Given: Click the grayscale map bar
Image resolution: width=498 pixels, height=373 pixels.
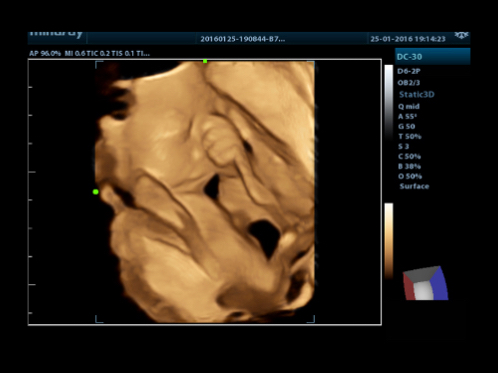Looking at the screenshot, I should 389,102.
